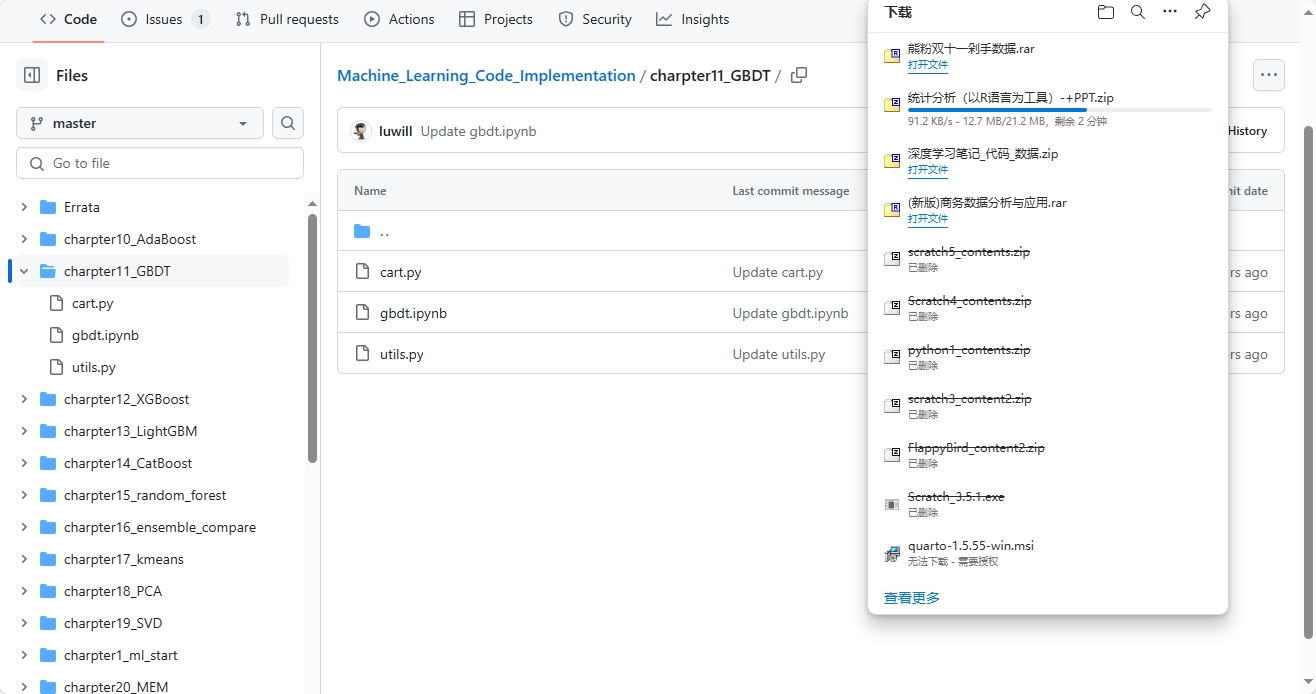
Task: Click 统计分析 zip file icon
Action: click(892, 104)
